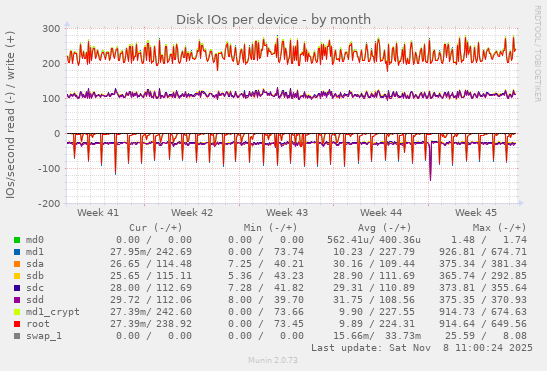Click md1_crypt average value '9.90 / 227.55'

377,312
